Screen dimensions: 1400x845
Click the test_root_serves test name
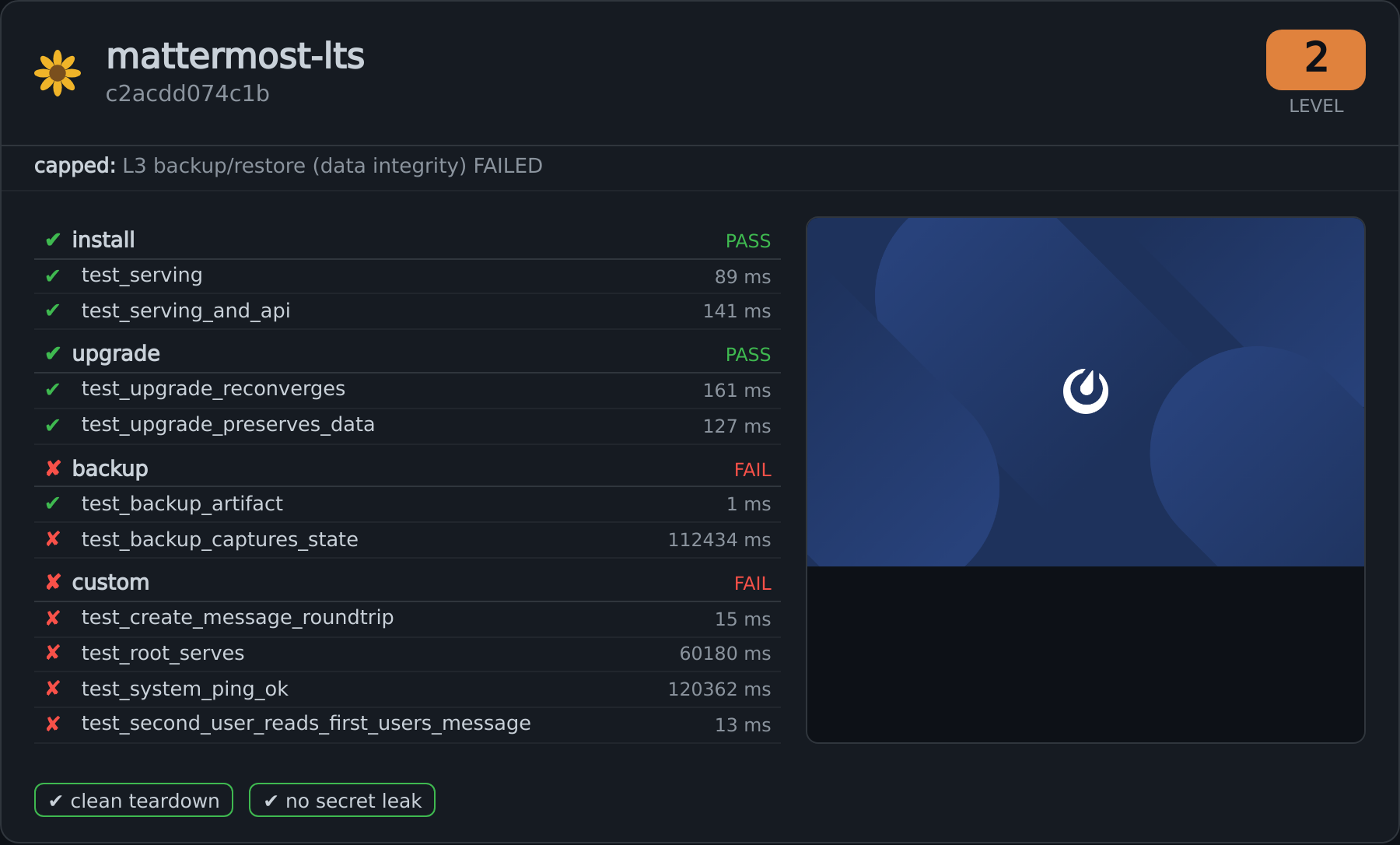(163, 653)
